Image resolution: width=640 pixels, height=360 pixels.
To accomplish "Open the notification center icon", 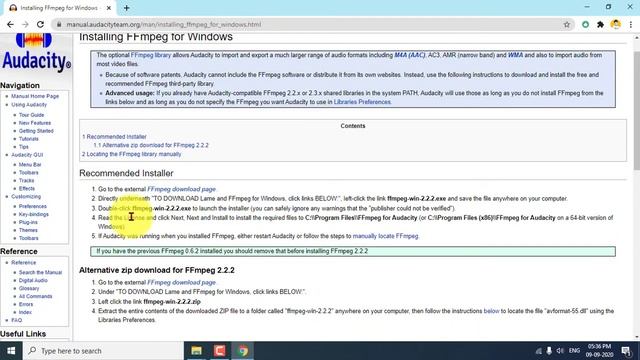I will pos(626,351).
